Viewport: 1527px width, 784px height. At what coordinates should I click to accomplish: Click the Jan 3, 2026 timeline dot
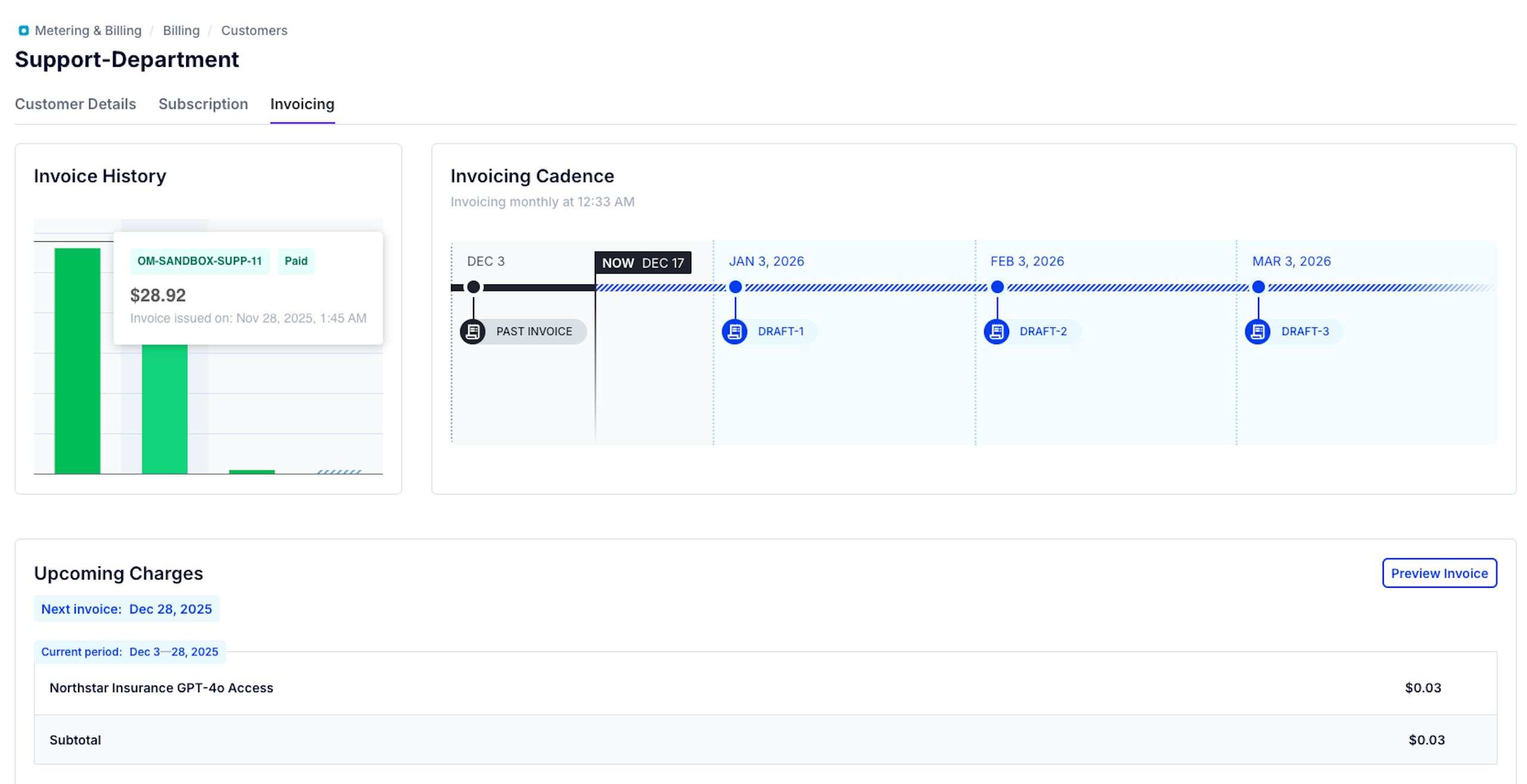click(735, 287)
